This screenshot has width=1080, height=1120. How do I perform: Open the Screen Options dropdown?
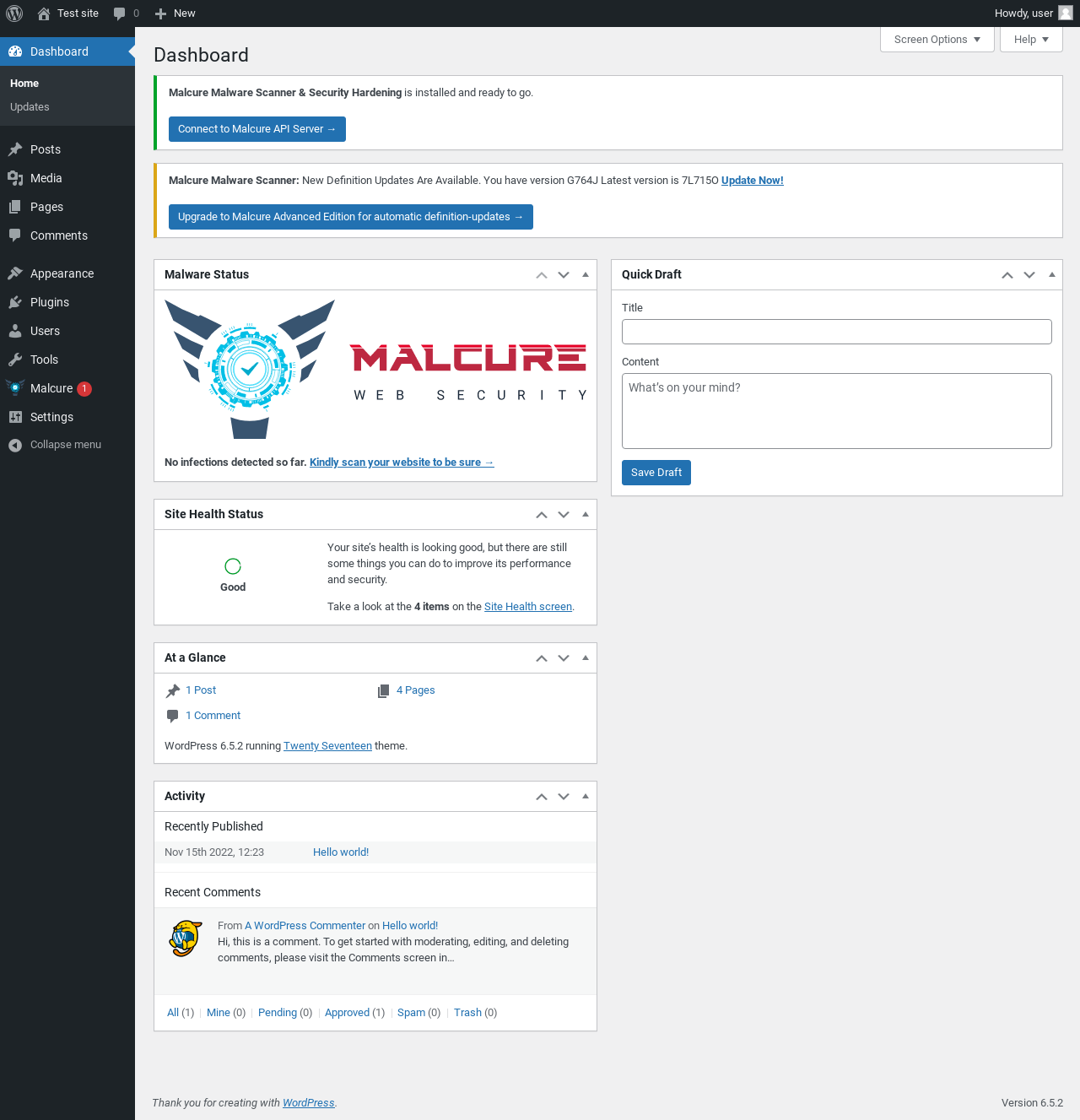pyautogui.click(x=937, y=40)
